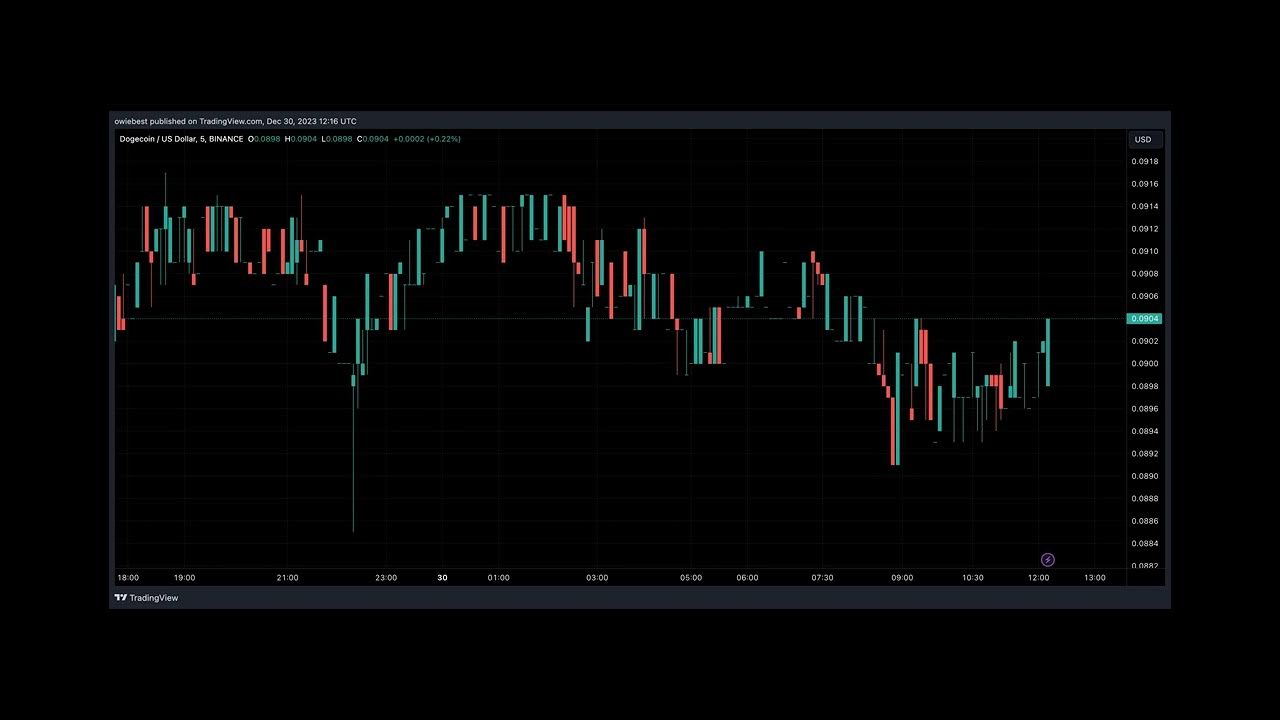Select the 07:30 time axis label
The height and width of the screenshot is (720, 1280).
[822, 578]
